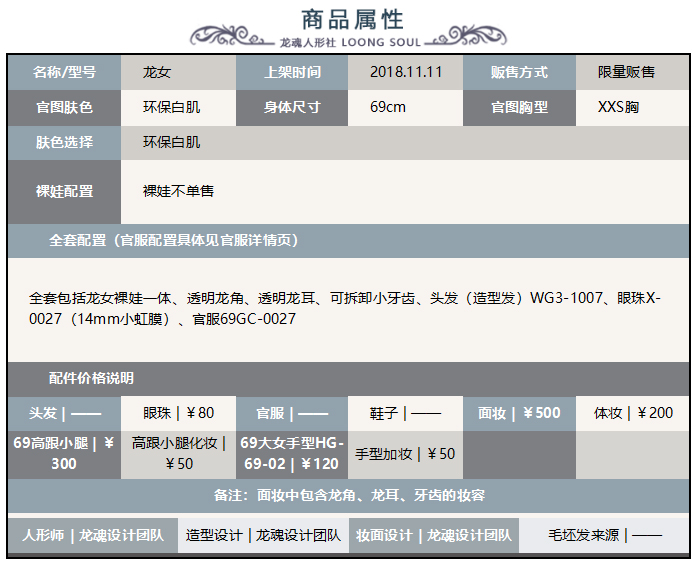Select the 眼珠 ¥80 price cell
Viewport: 700px width, 573px height.
(179, 413)
